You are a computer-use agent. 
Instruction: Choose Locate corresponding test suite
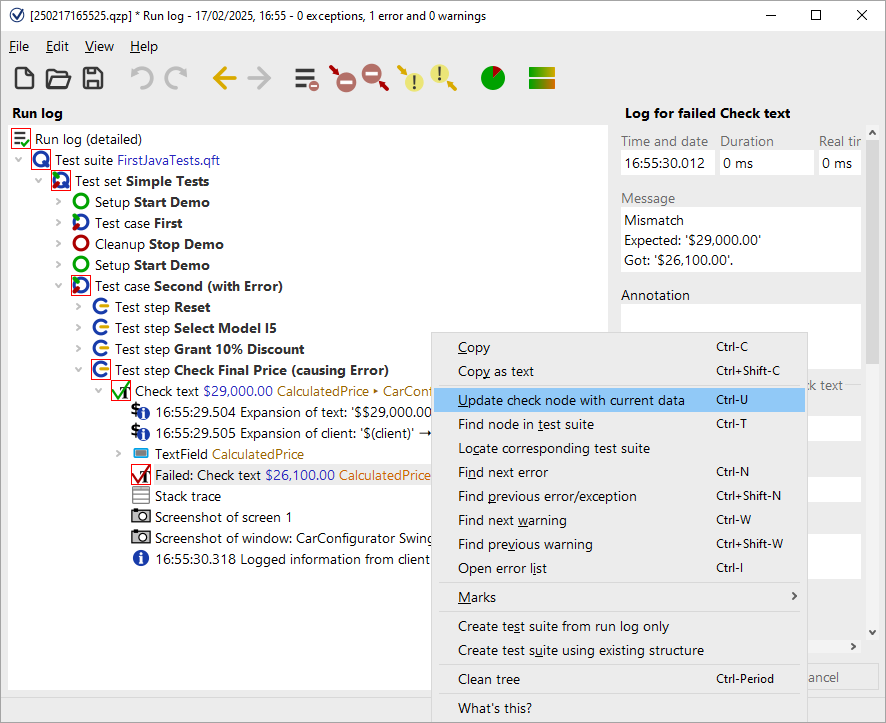[x=619, y=448]
